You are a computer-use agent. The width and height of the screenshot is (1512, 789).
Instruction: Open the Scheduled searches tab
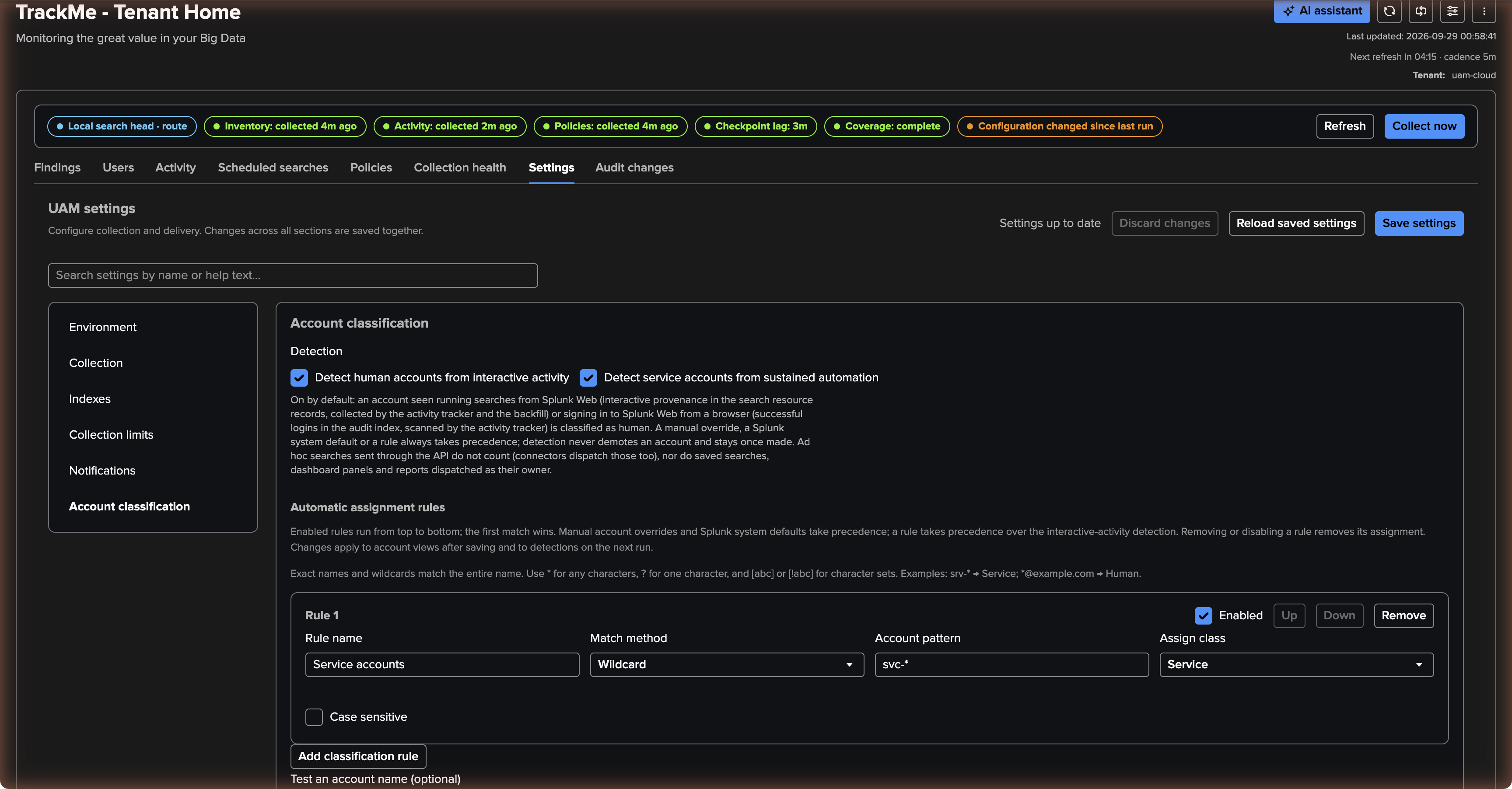(273, 168)
